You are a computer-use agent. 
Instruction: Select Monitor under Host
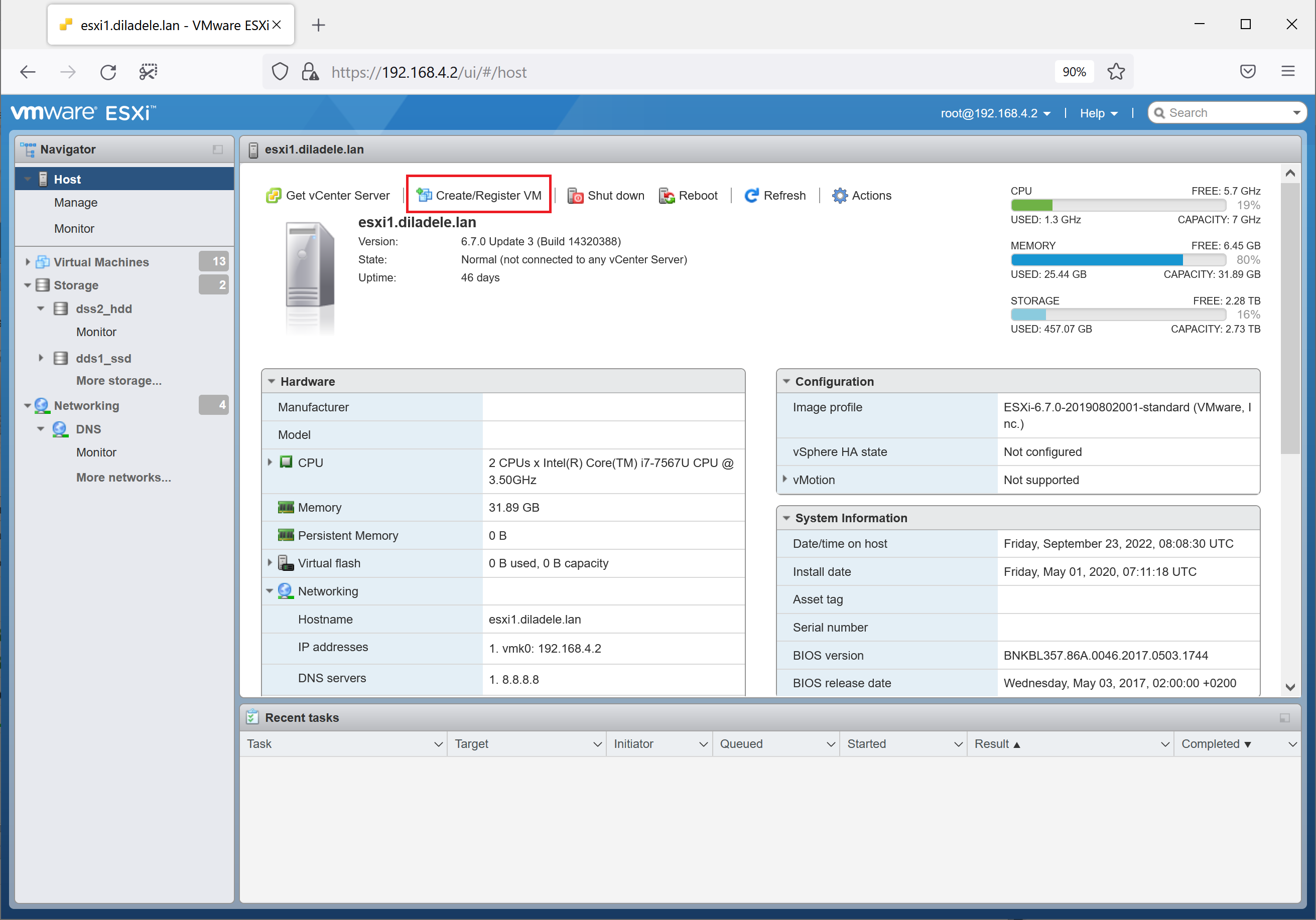(74, 229)
